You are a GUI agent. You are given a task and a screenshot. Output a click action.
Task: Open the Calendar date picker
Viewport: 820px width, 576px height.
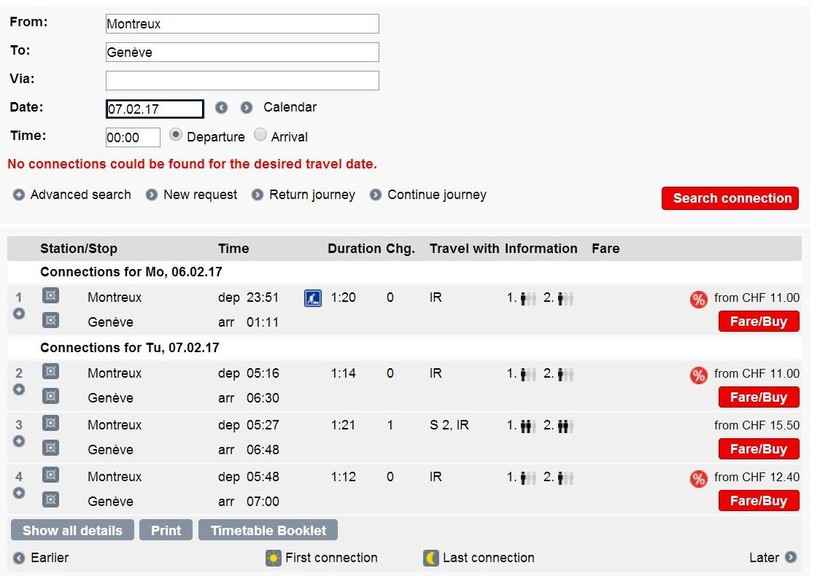click(290, 107)
